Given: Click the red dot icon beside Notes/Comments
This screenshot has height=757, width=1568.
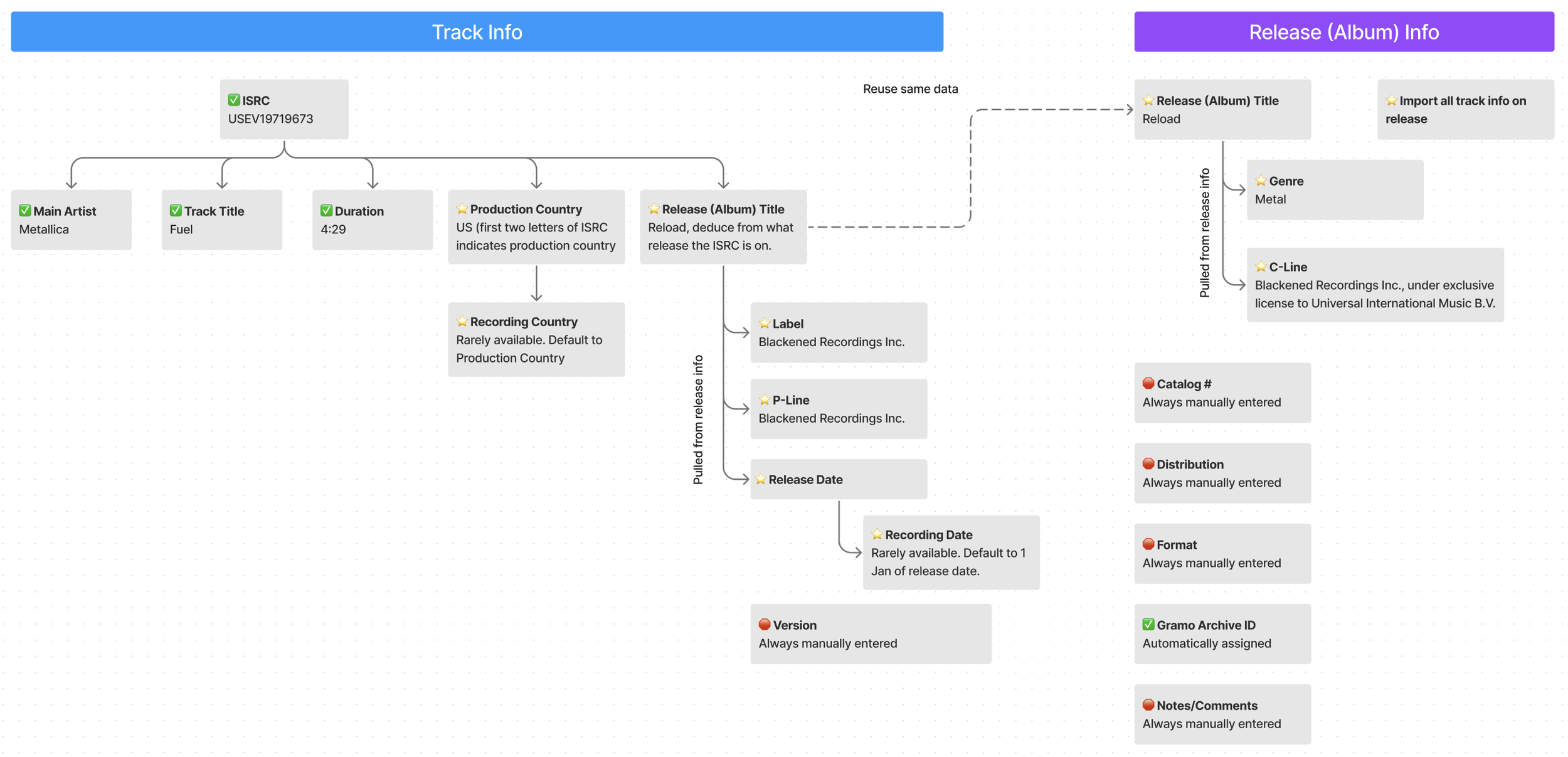Looking at the screenshot, I should point(1148,704).
